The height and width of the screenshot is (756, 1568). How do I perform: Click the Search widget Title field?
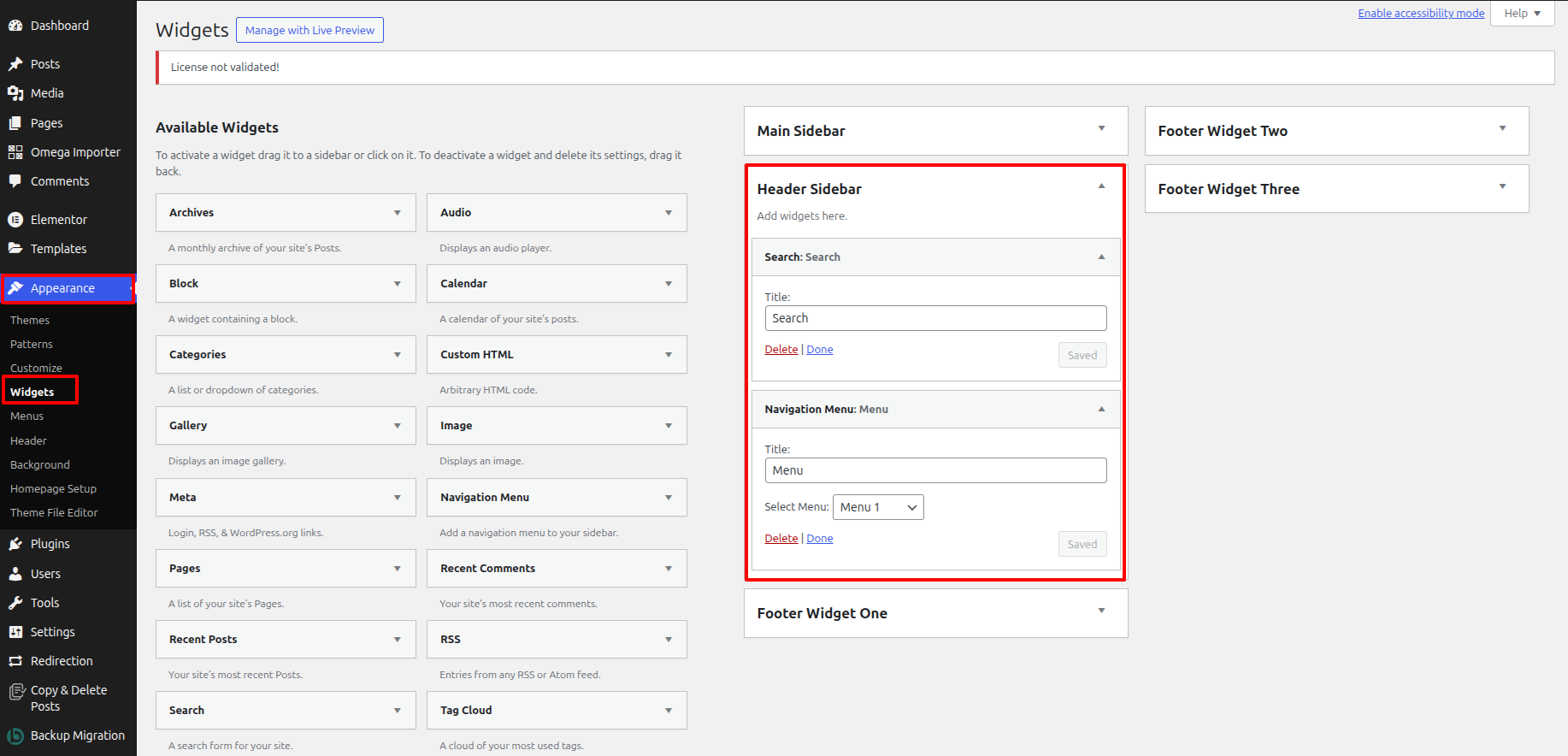point(935,318)
